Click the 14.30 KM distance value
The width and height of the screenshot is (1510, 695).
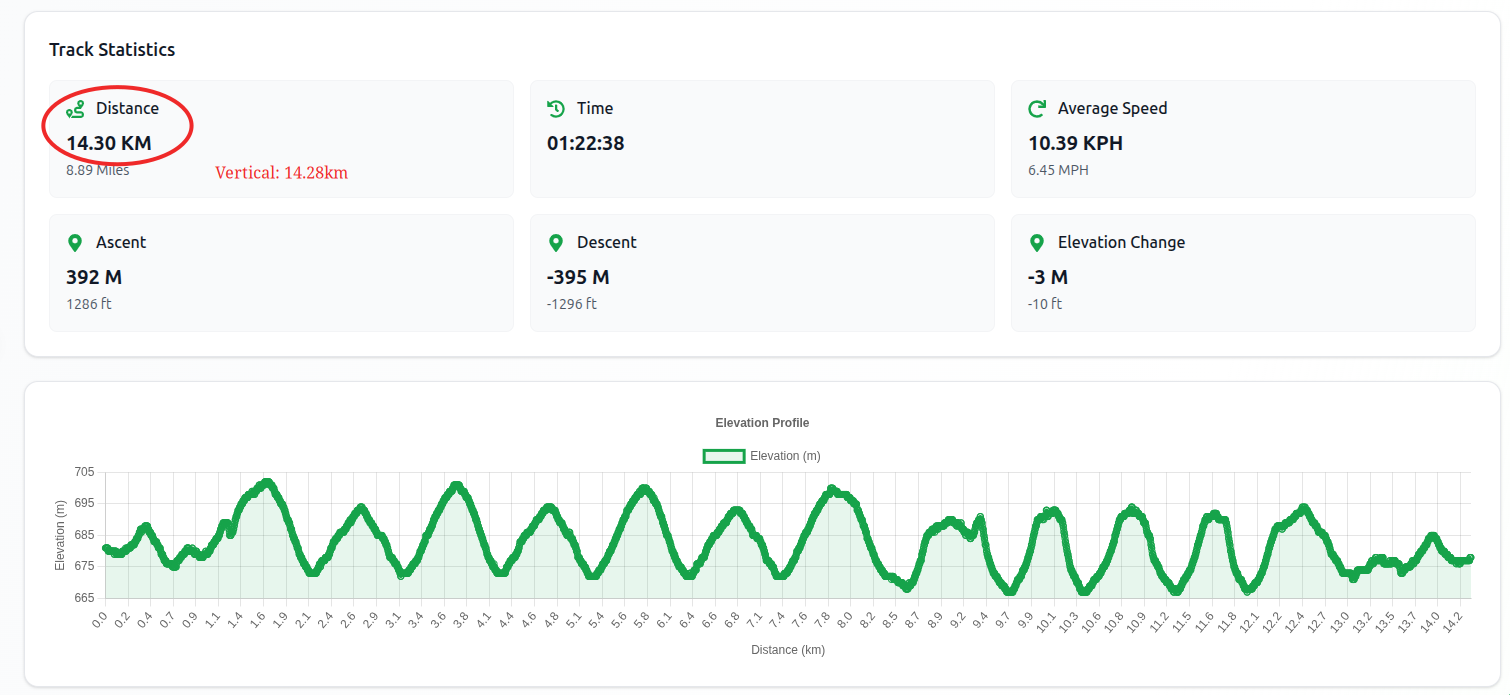pos(109,143)
